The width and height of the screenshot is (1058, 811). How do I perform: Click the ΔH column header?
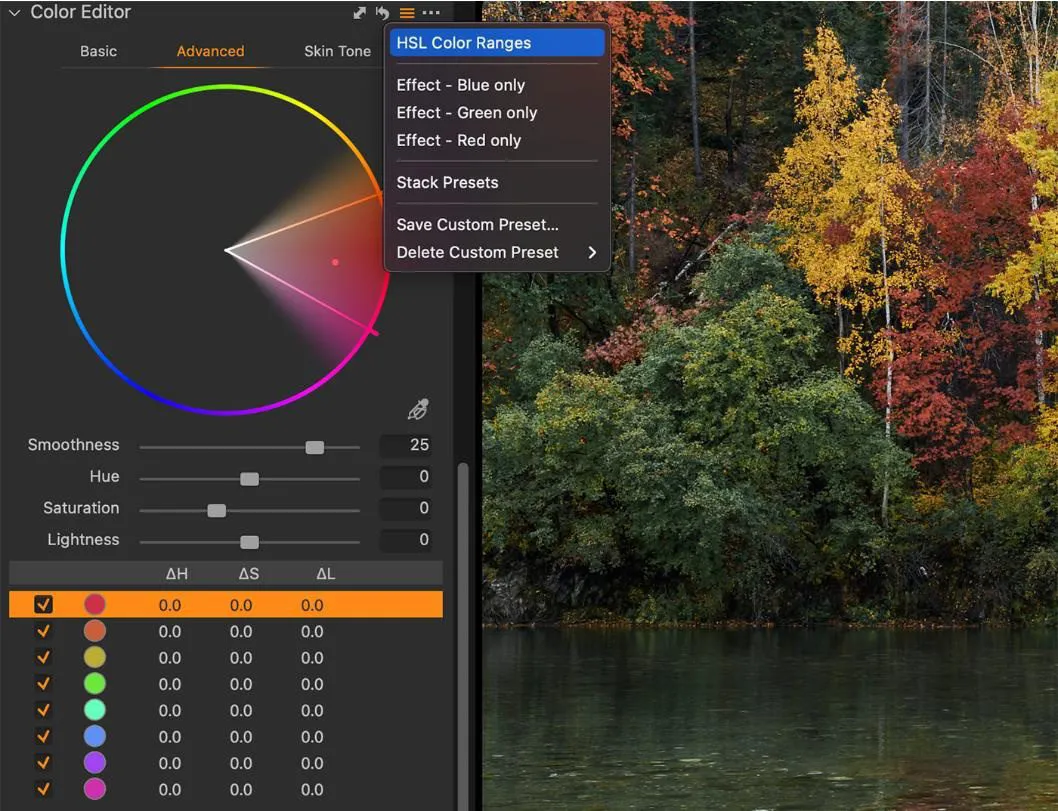click(x=177, y=574)
